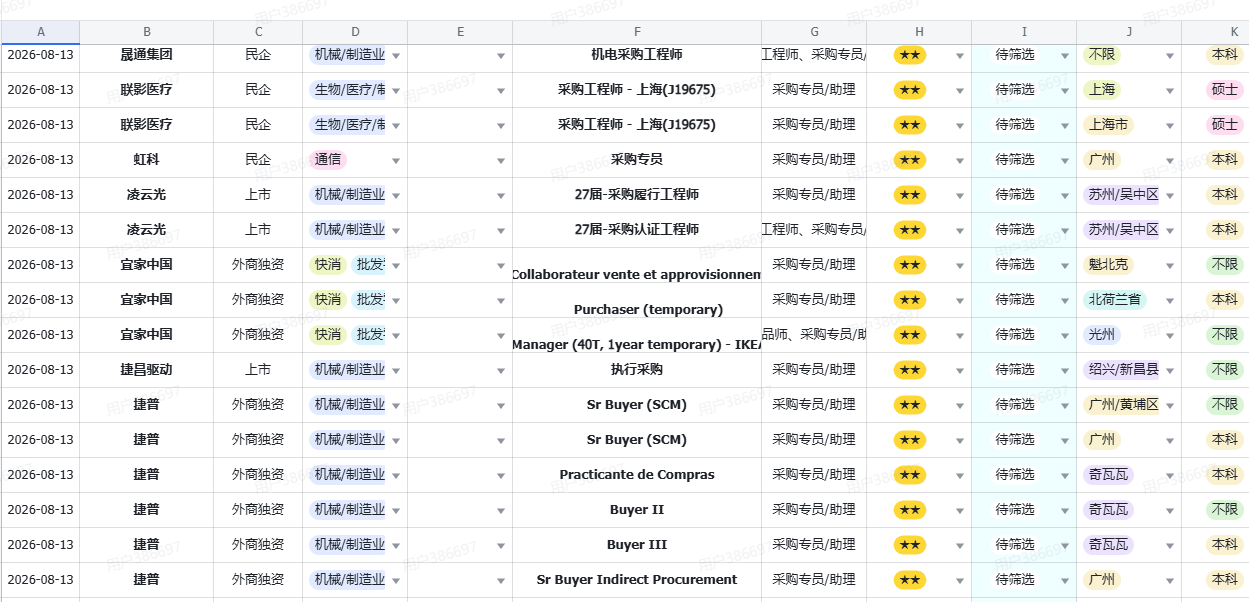Click the 魁北克 location tag
Viewport: 1249px width, 602px height.
tap(1108, 265)
